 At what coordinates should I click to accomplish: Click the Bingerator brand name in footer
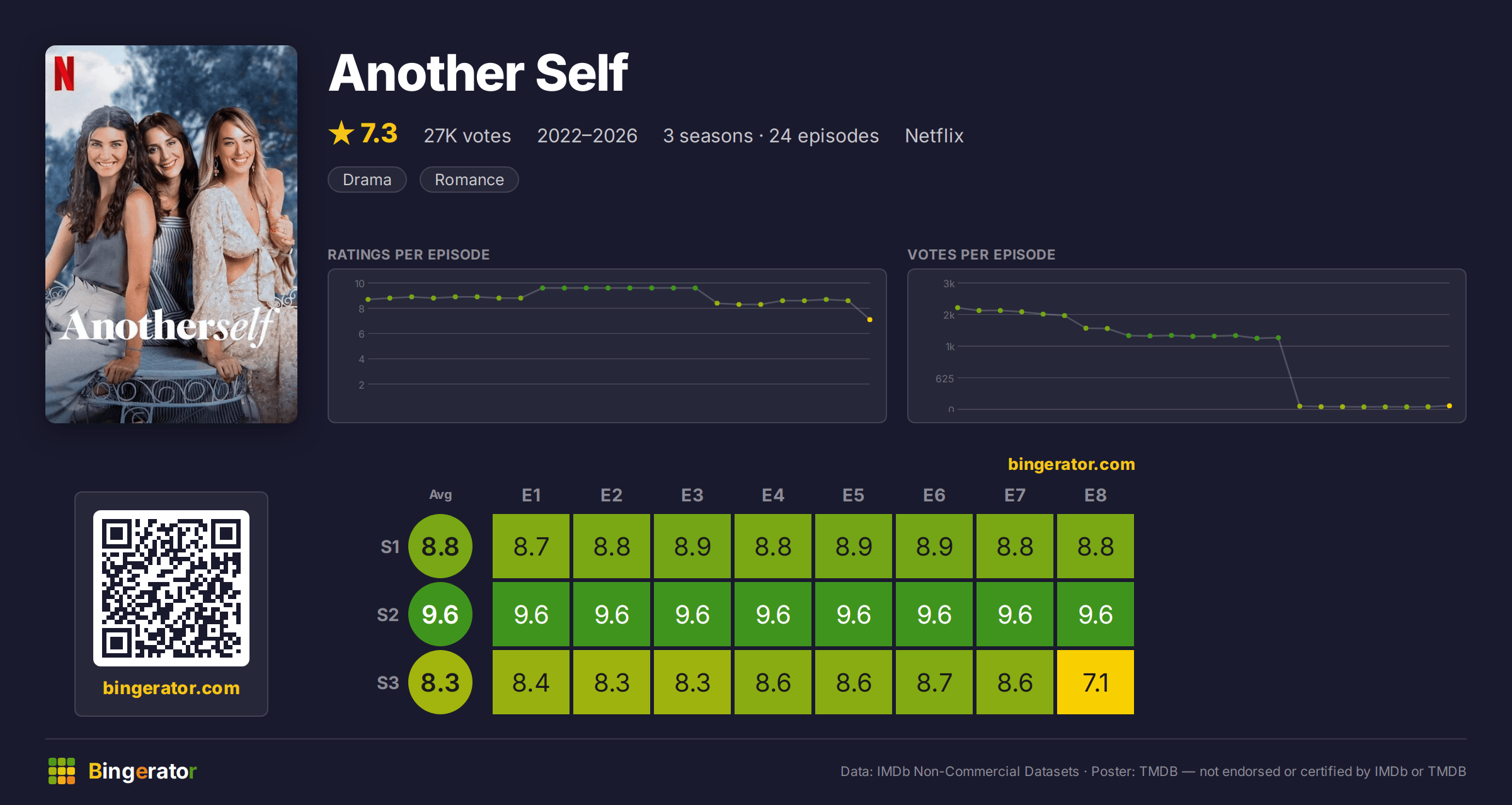[x=142, y=771]
